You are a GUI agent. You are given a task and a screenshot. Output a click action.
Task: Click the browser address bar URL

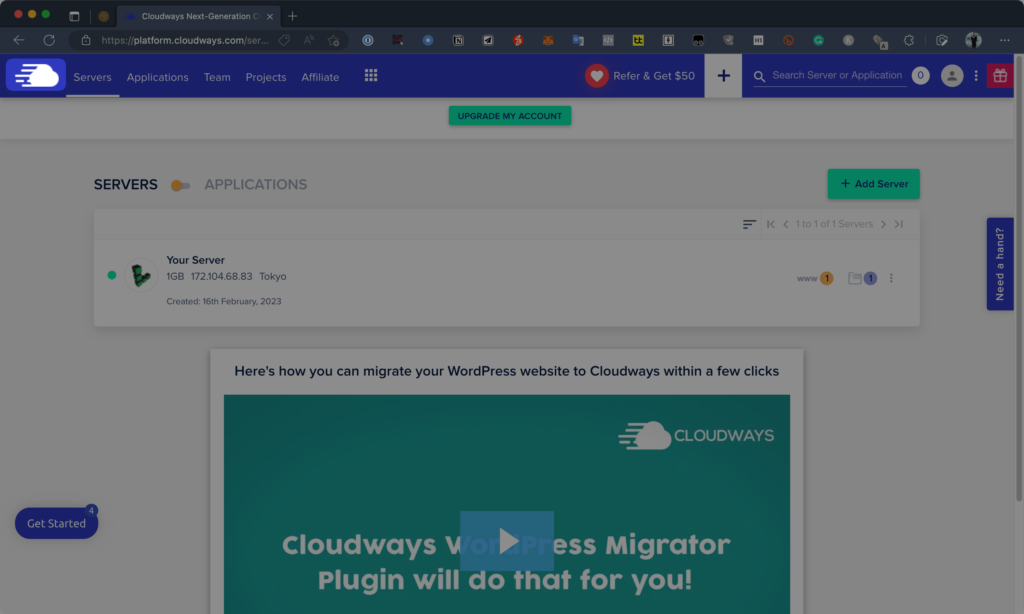[184, 40]
